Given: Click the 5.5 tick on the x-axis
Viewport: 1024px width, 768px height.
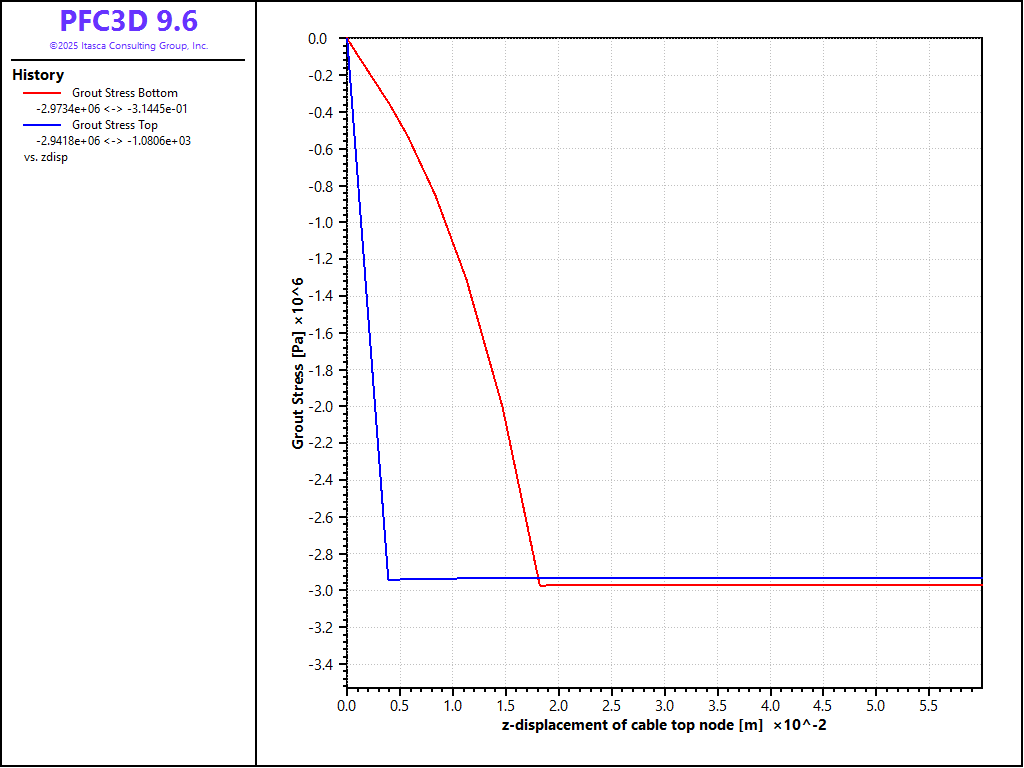Looking at the screenshot, I should pos(928,705).
